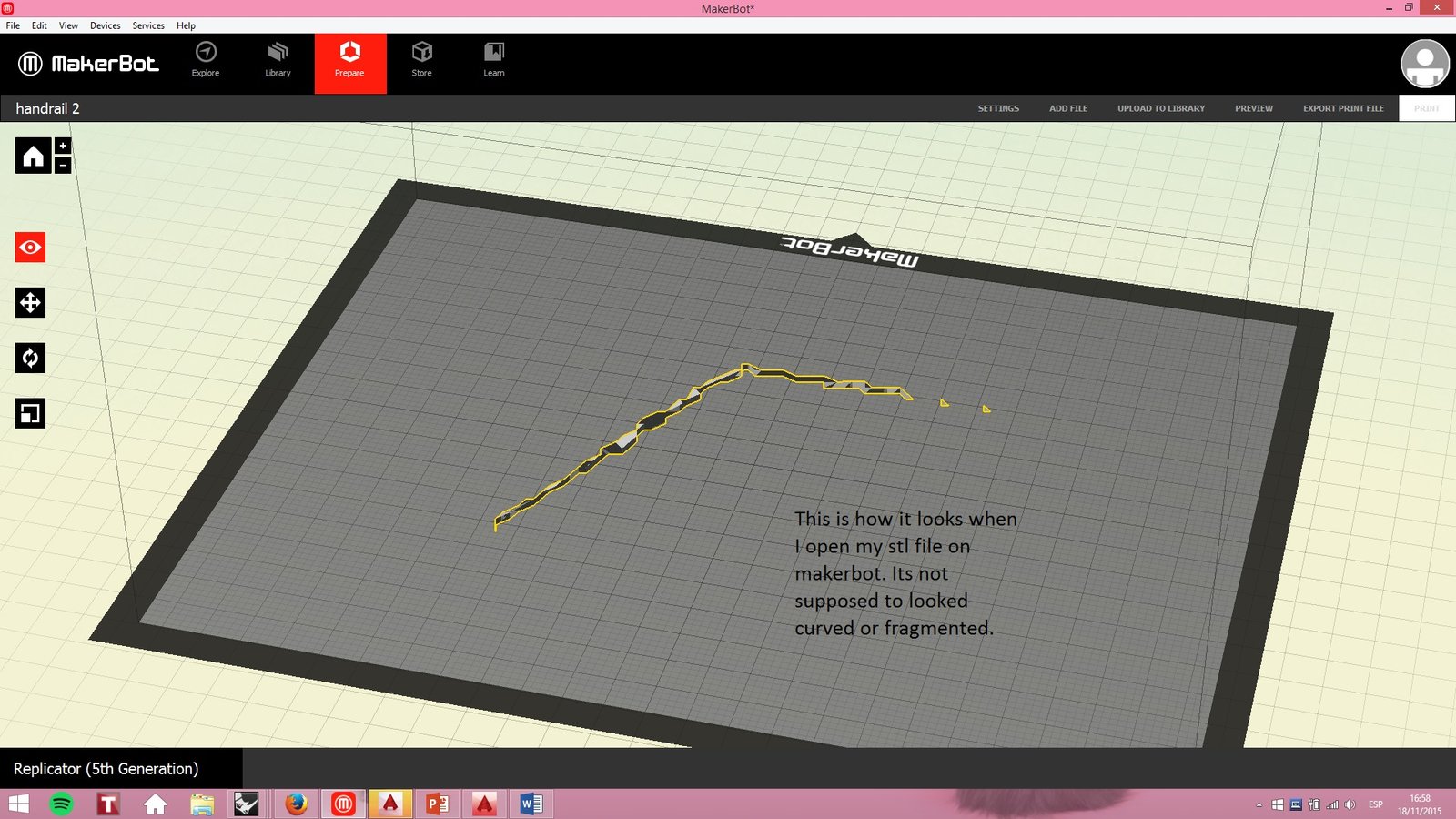Open PowerPoint from the taskbar
The image size is (1456, 819).
pyautogui.click(x=438, y=804)
